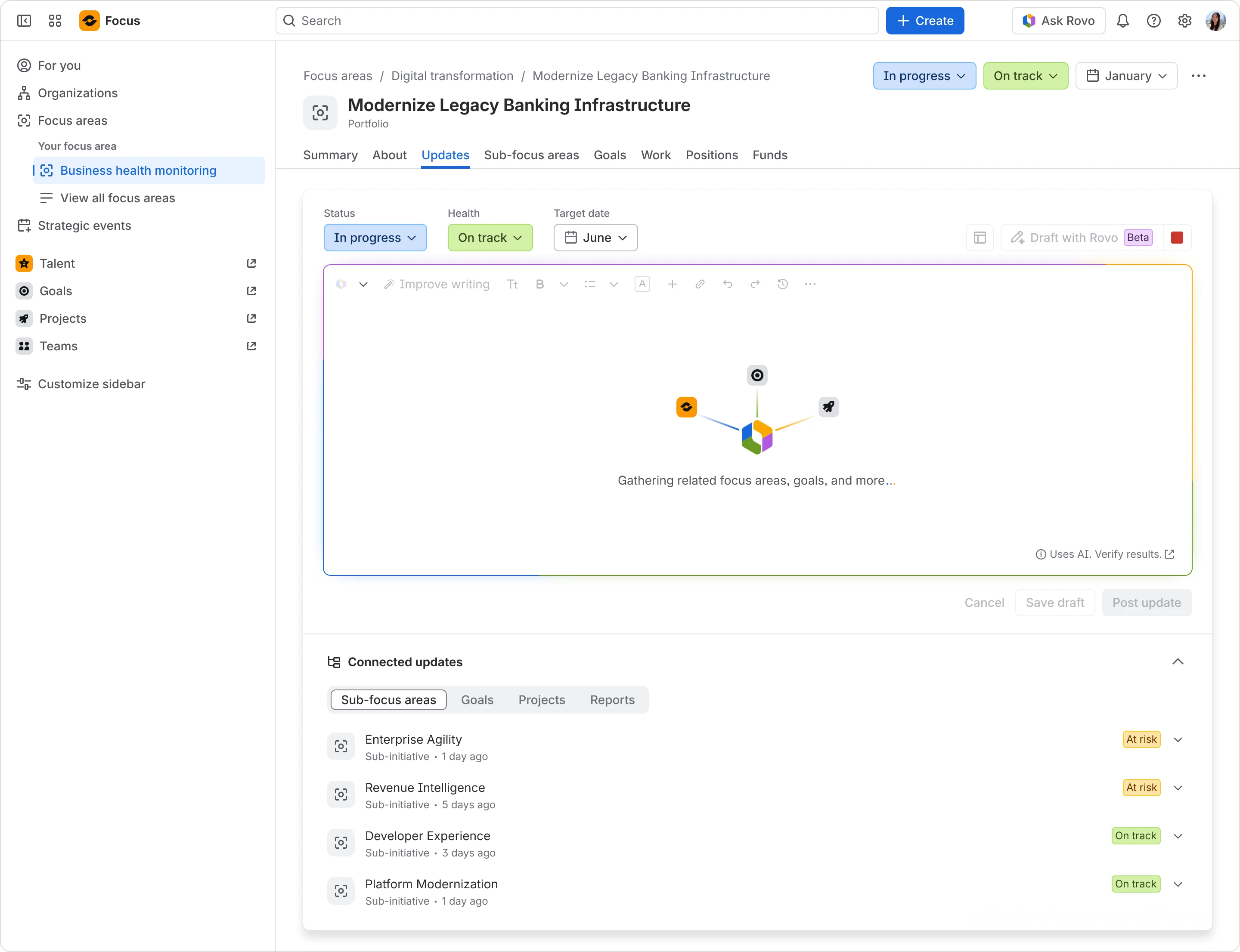
Task: Open editor toolbar overflow ellipsis
Action: coord(810,284)
